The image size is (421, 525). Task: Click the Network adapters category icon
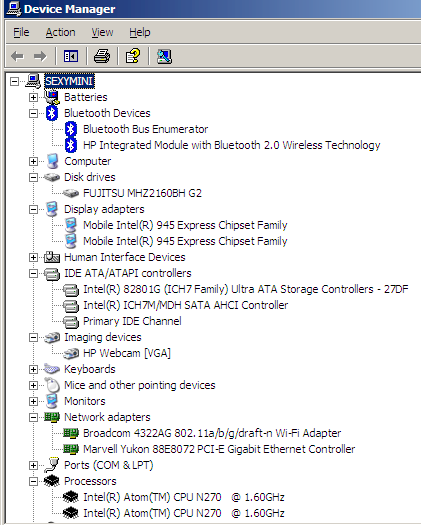(x=52, y=417)
